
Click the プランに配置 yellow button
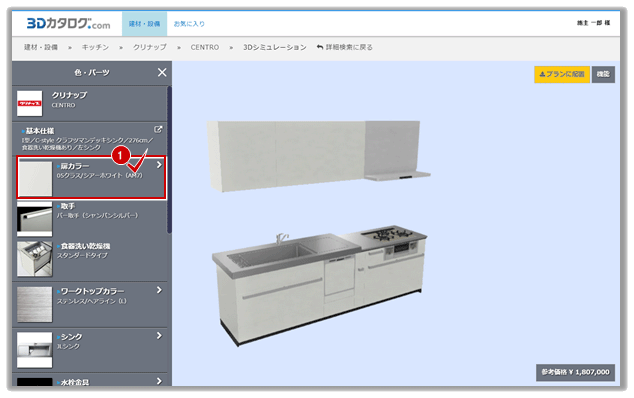[562, 74]
